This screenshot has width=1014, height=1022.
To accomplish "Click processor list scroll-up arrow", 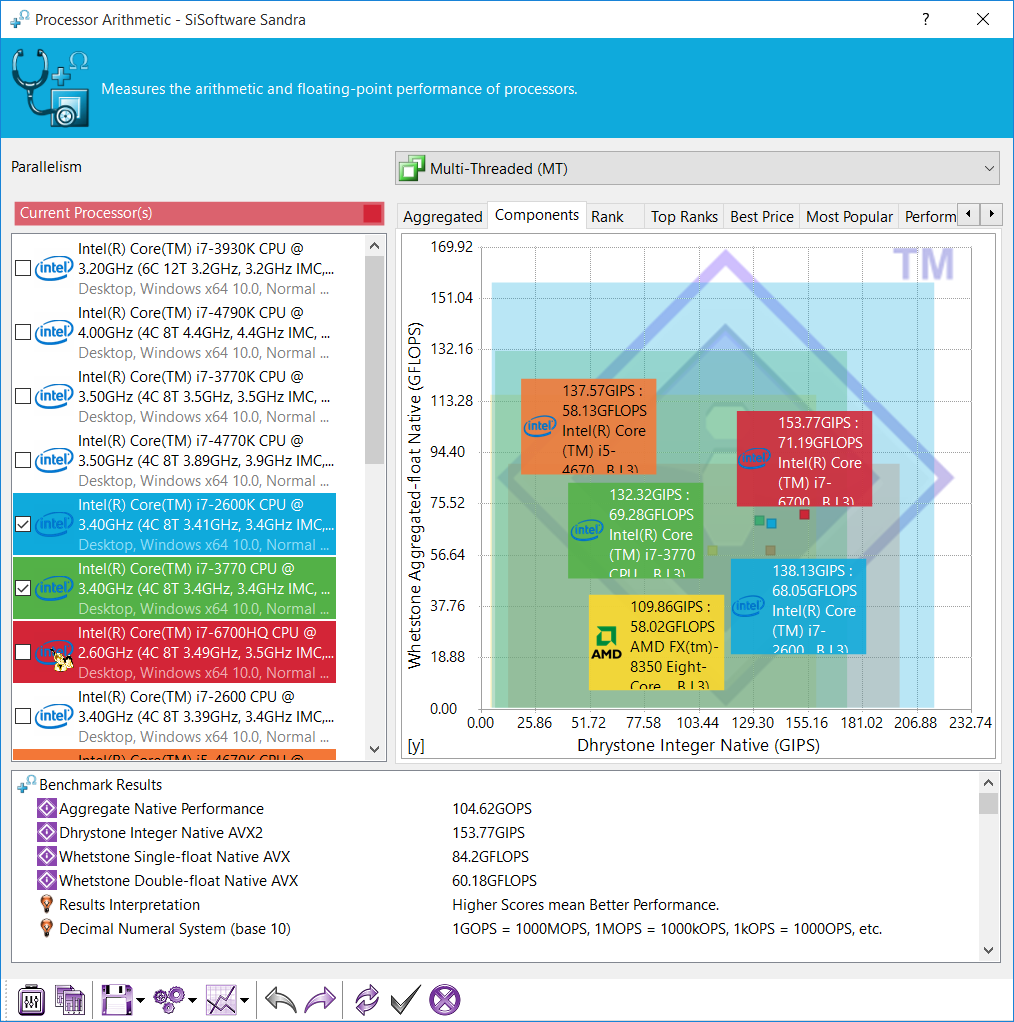I will [374, 246].
